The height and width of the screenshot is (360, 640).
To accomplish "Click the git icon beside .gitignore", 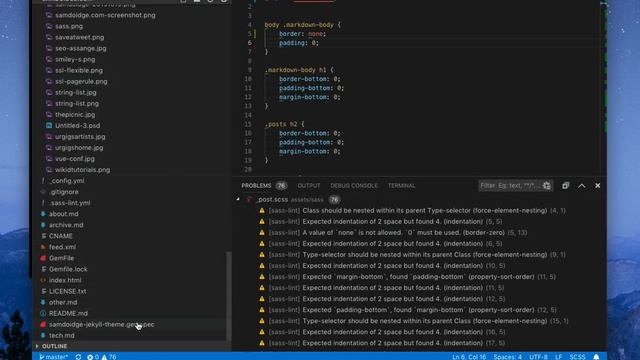I will point(43,192).
